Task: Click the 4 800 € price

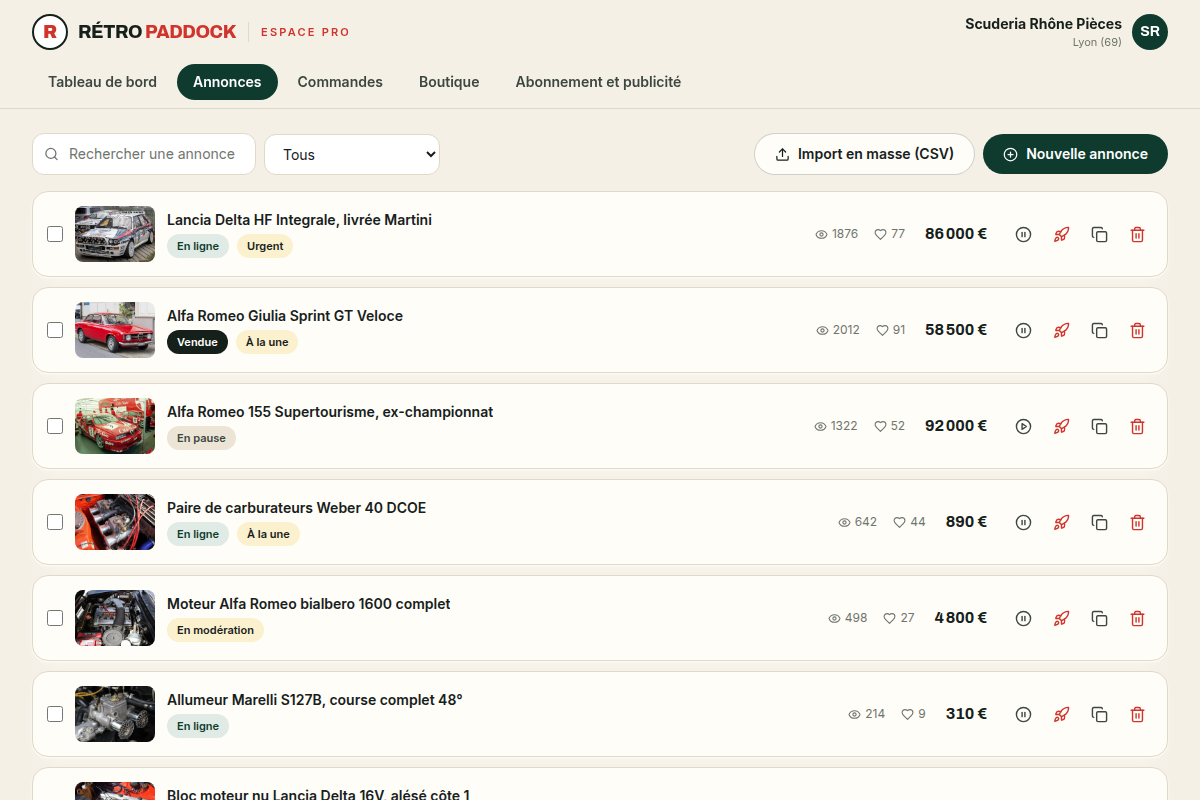Action: tap(961, 618)
